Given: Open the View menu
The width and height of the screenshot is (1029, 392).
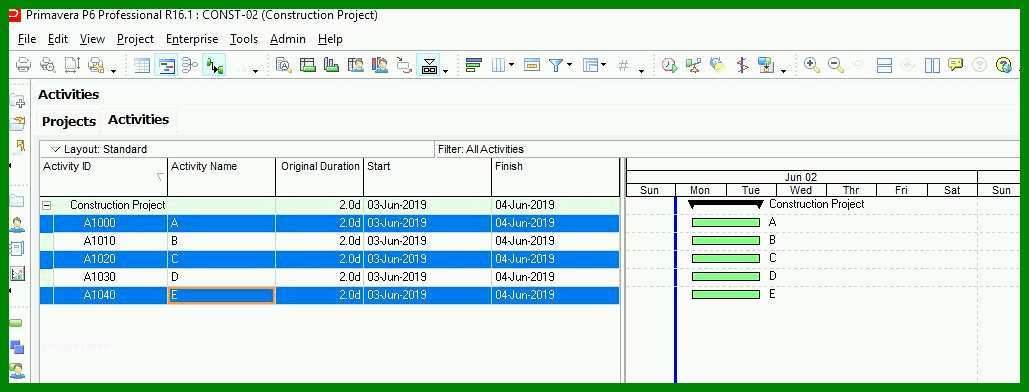Looking at the screenshot, I should coord(93,39).
